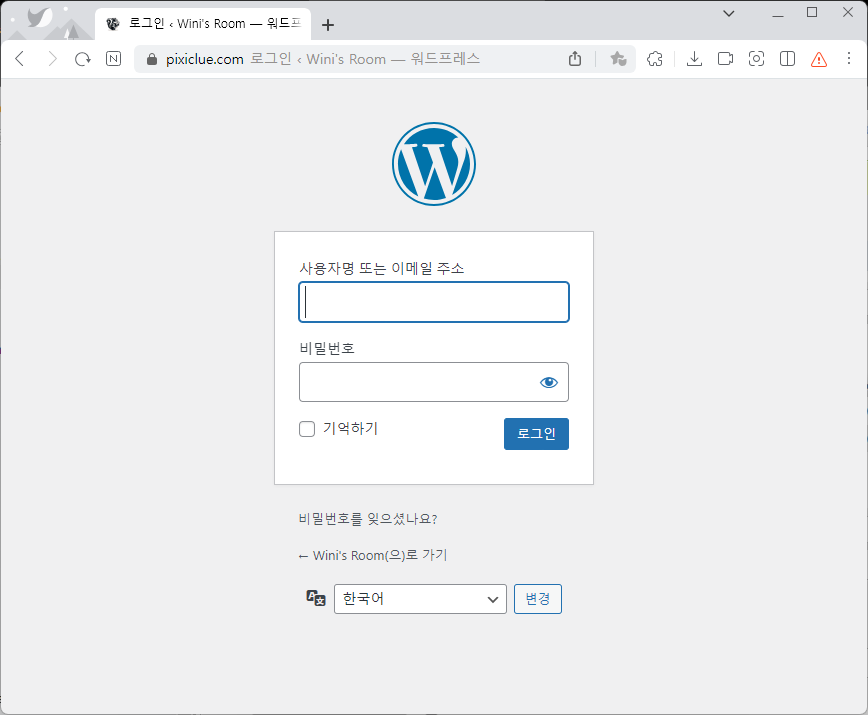This screenshot has width=868, height=715.
Task: Open the Notion-style N icon beside reload
Action: pyautogui.click(x=113, y=59)
